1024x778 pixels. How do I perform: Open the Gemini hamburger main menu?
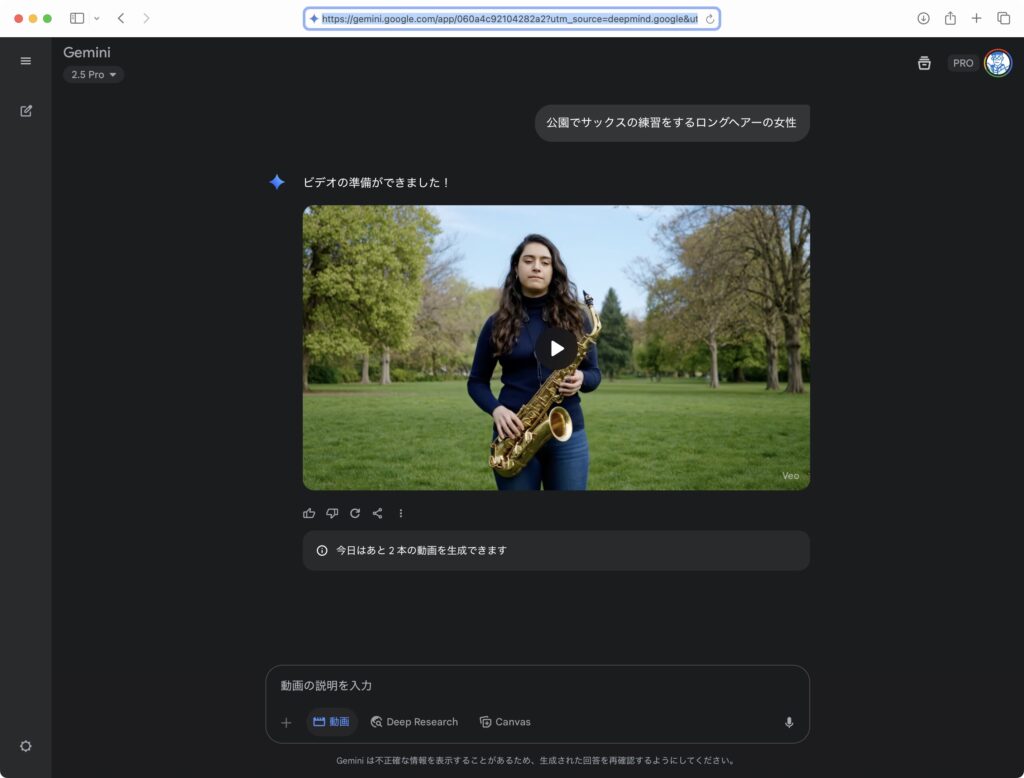tap(26, 61)
